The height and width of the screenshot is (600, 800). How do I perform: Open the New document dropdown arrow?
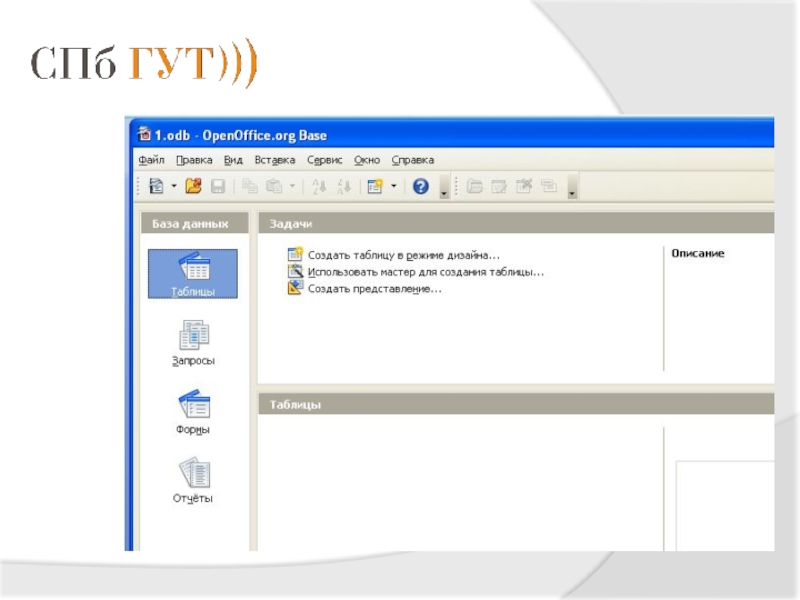(173, 186)
